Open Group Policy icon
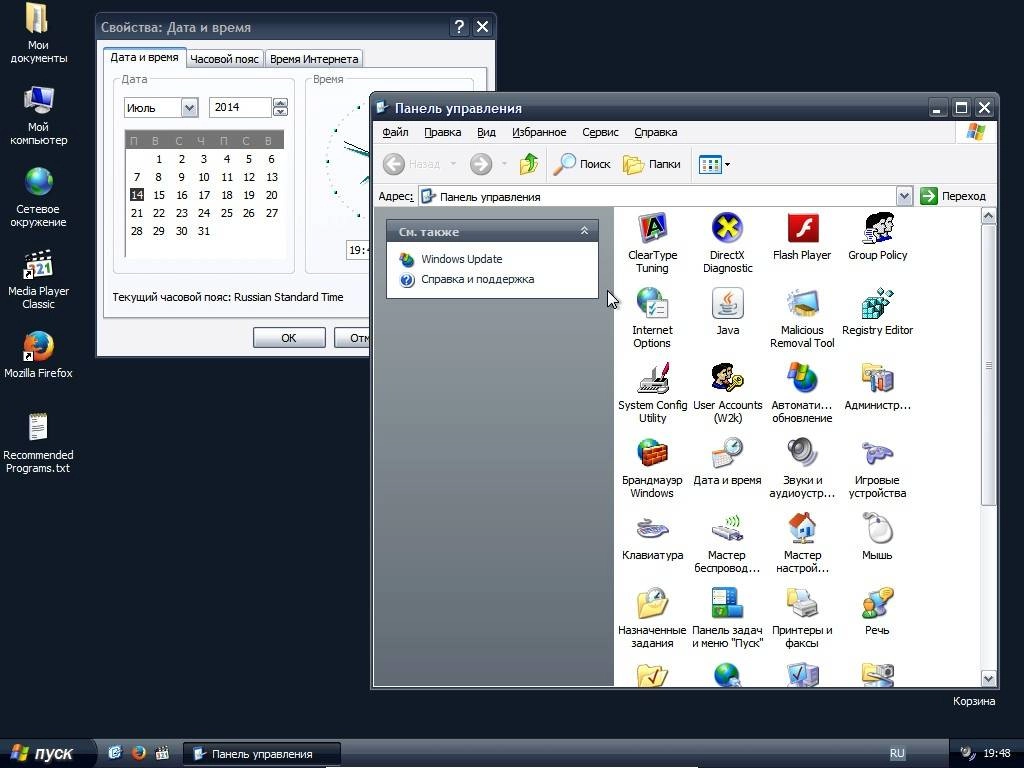The height and width of the screenshot is (768, 1024). (877, 237)
